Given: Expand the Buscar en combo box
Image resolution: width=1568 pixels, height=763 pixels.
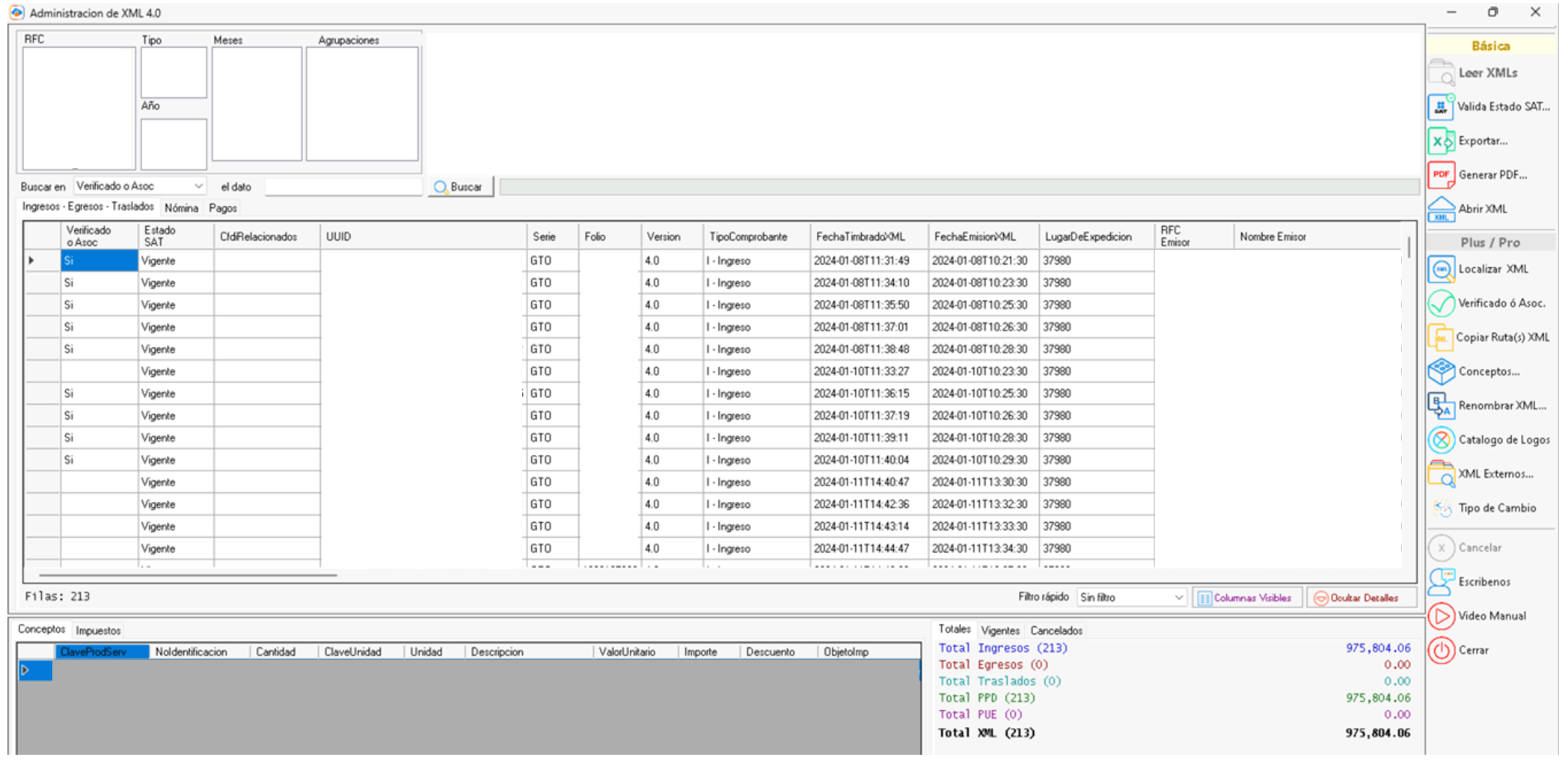Looking at the screenshot, I should coord(198,186).
